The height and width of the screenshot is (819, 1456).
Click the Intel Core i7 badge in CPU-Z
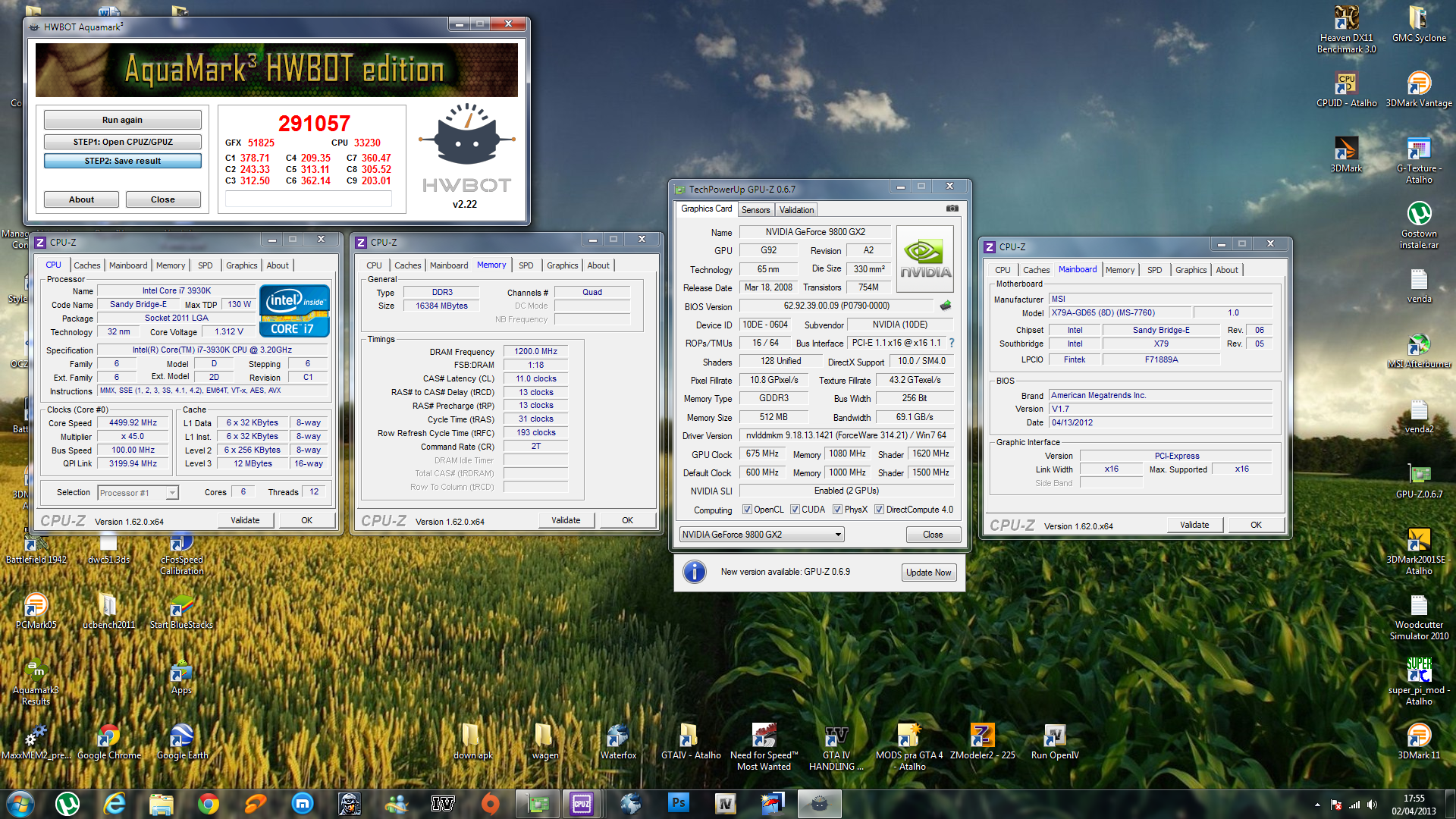294,310
